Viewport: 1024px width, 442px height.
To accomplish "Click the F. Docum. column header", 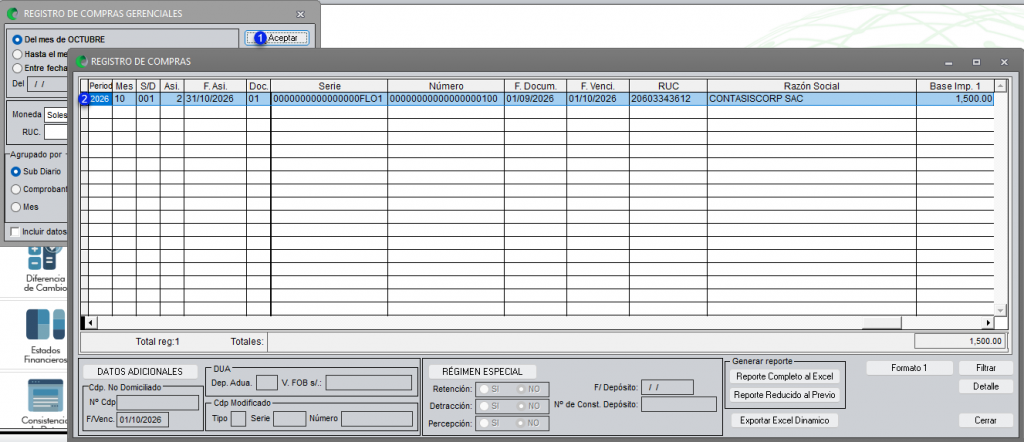I will click(x=536, y=86).
